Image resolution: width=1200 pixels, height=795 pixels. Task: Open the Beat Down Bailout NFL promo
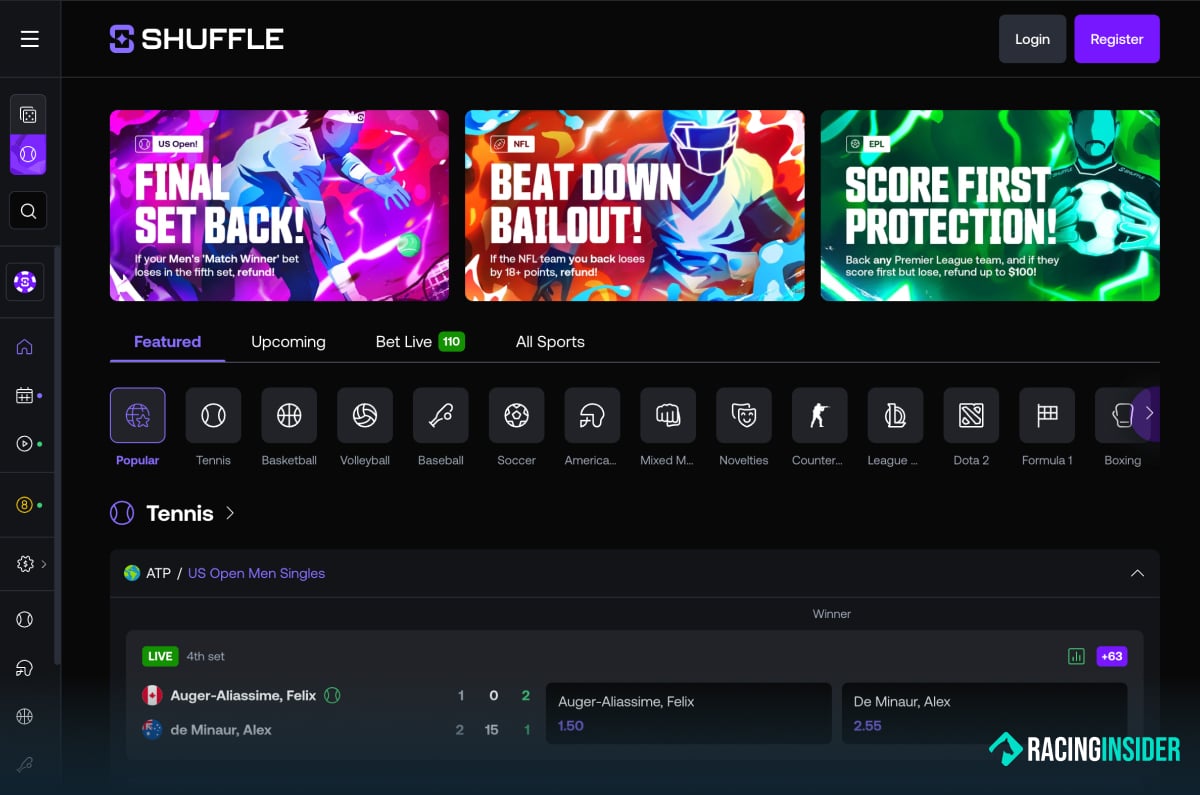click(x=634, y=205)
